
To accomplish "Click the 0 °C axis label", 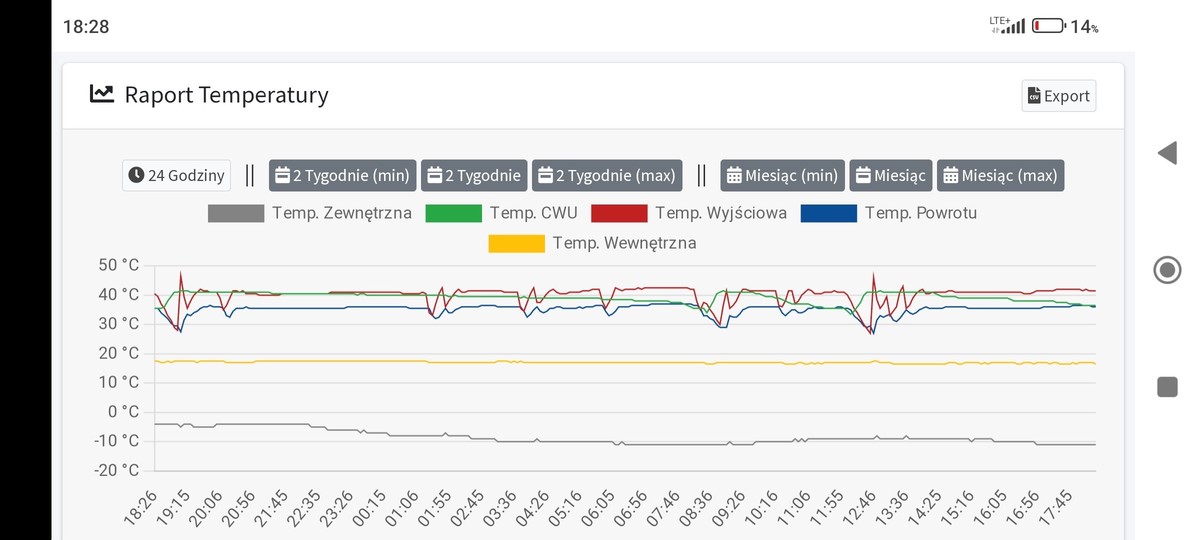I will click(123, 412).
